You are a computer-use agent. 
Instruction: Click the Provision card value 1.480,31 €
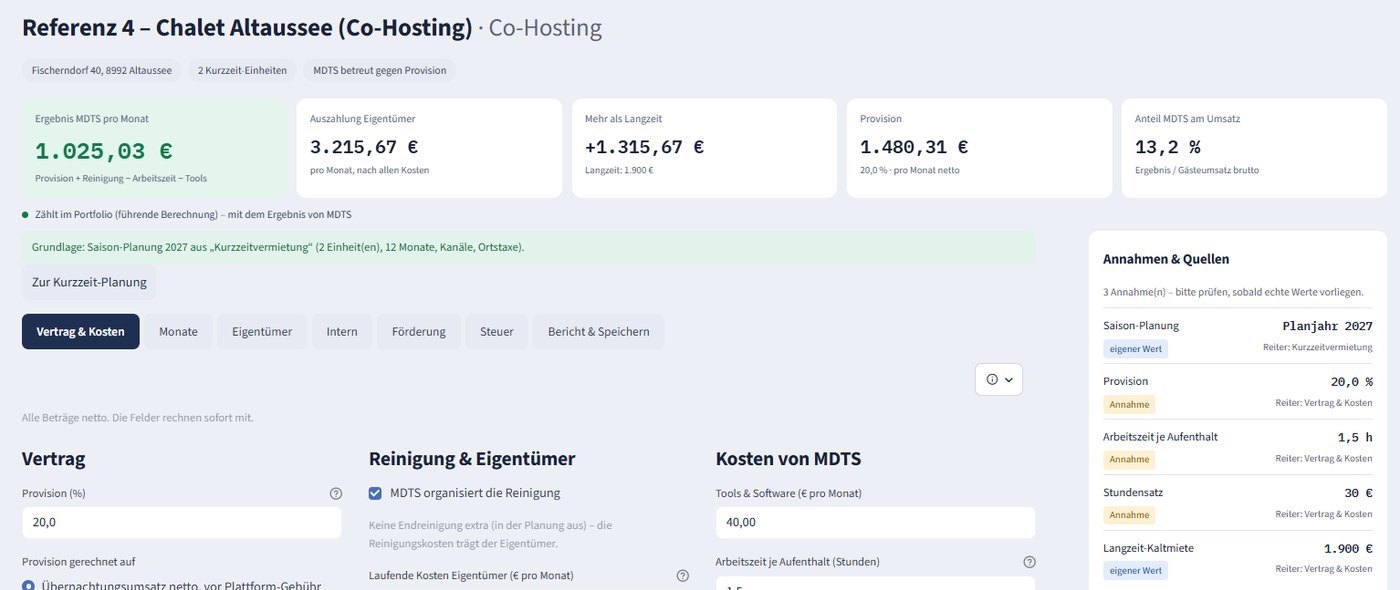[914, 147]
